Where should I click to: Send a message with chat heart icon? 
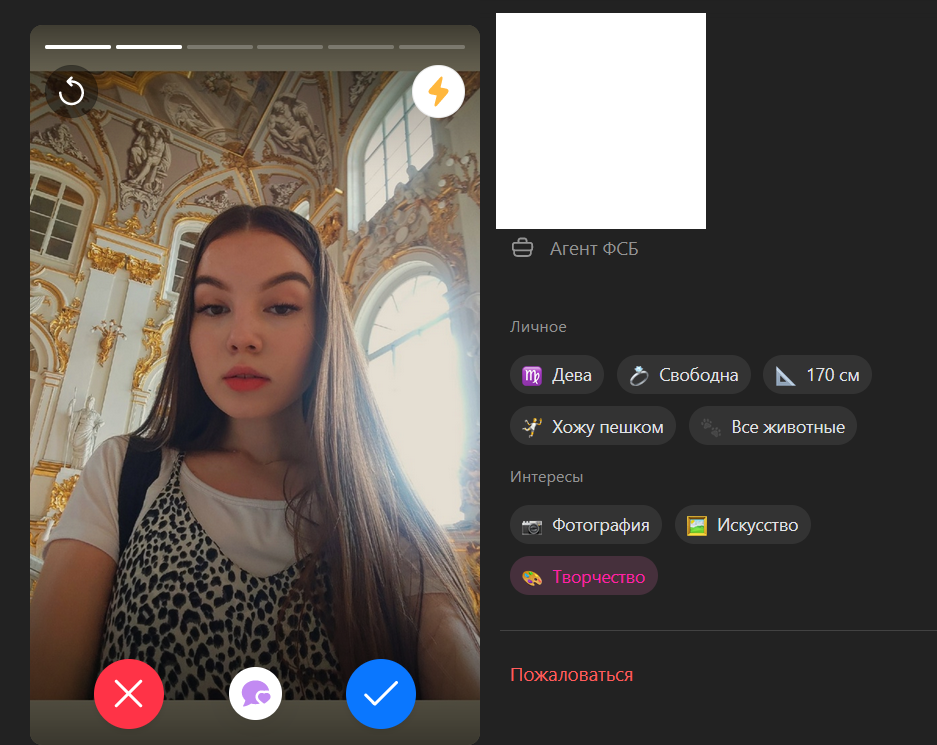coord(255,694)
